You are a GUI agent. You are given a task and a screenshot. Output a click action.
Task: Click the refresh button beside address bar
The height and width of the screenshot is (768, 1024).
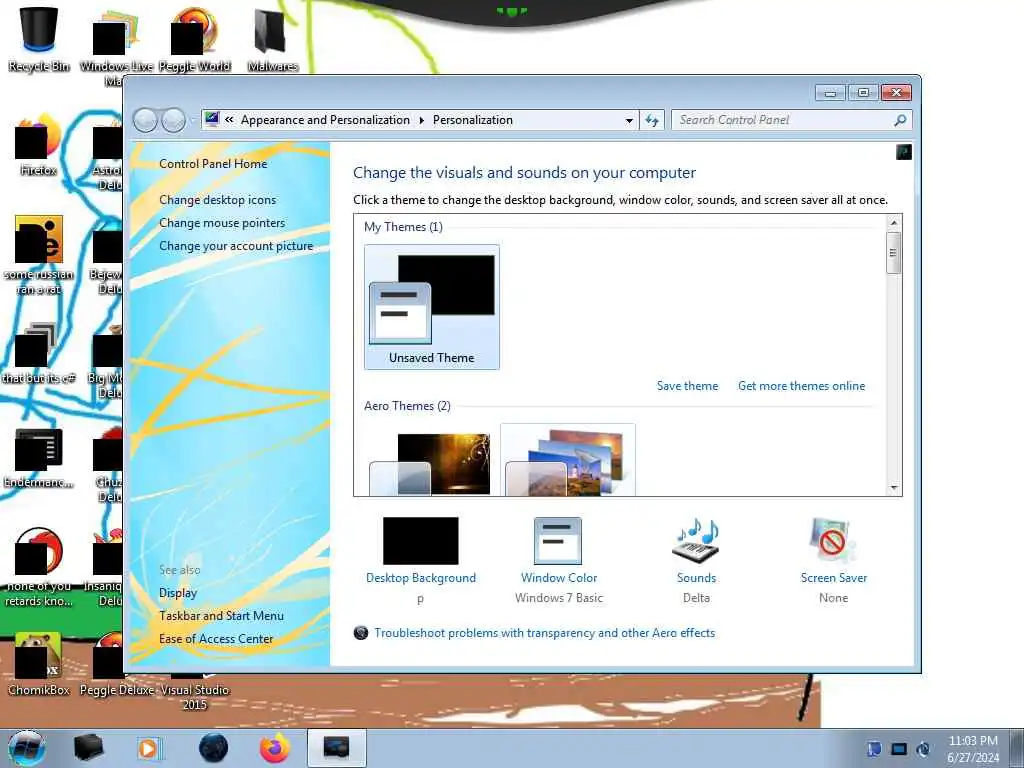point(652,120)
